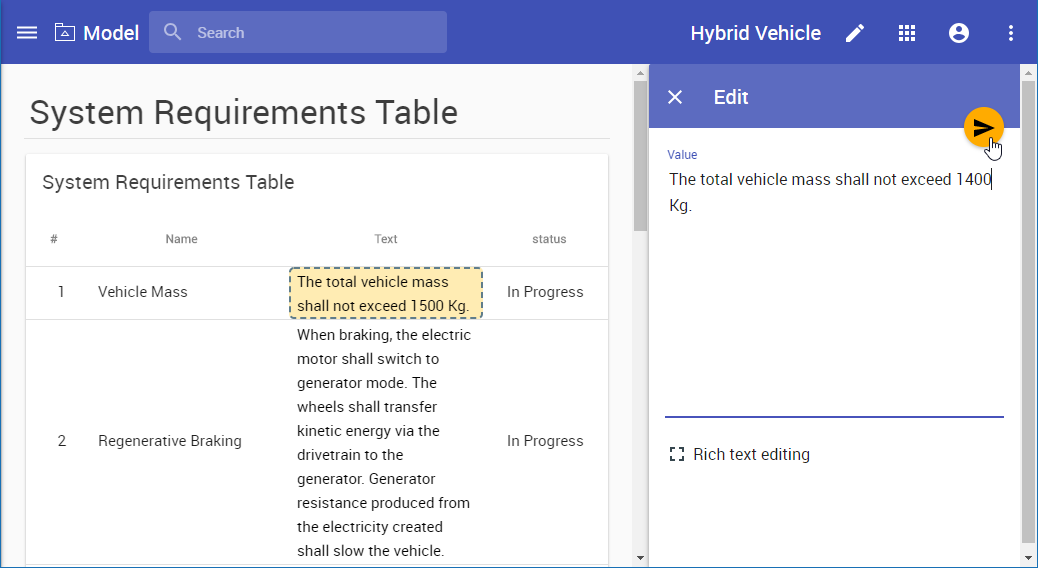This screenshot has height=568, width=1038.
Task: Click the pencil edit icon
Action: click(x=855, y=33)
